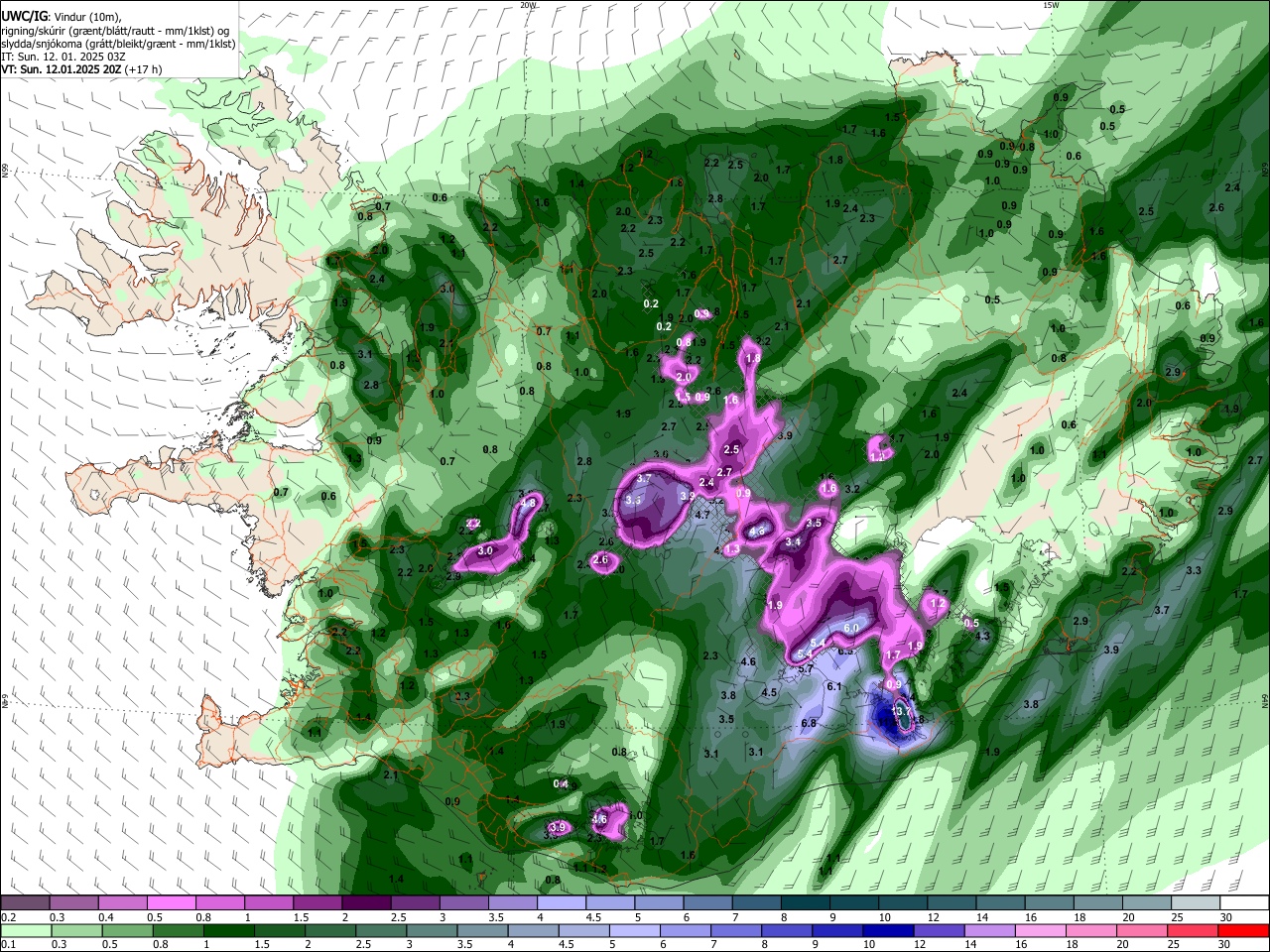Click the white 30+ swatch in the upper legend row
The height and width of the screenshot is (952, 1270).
(1243, 902)
